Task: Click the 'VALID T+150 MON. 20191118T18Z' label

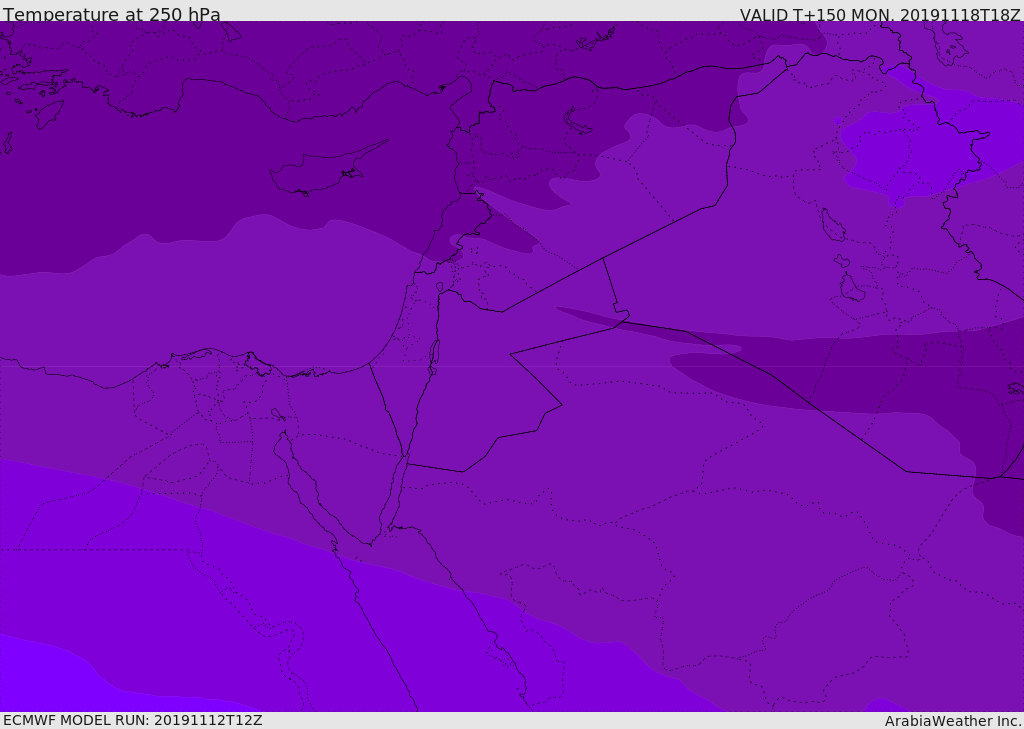Action: (880, 14)
